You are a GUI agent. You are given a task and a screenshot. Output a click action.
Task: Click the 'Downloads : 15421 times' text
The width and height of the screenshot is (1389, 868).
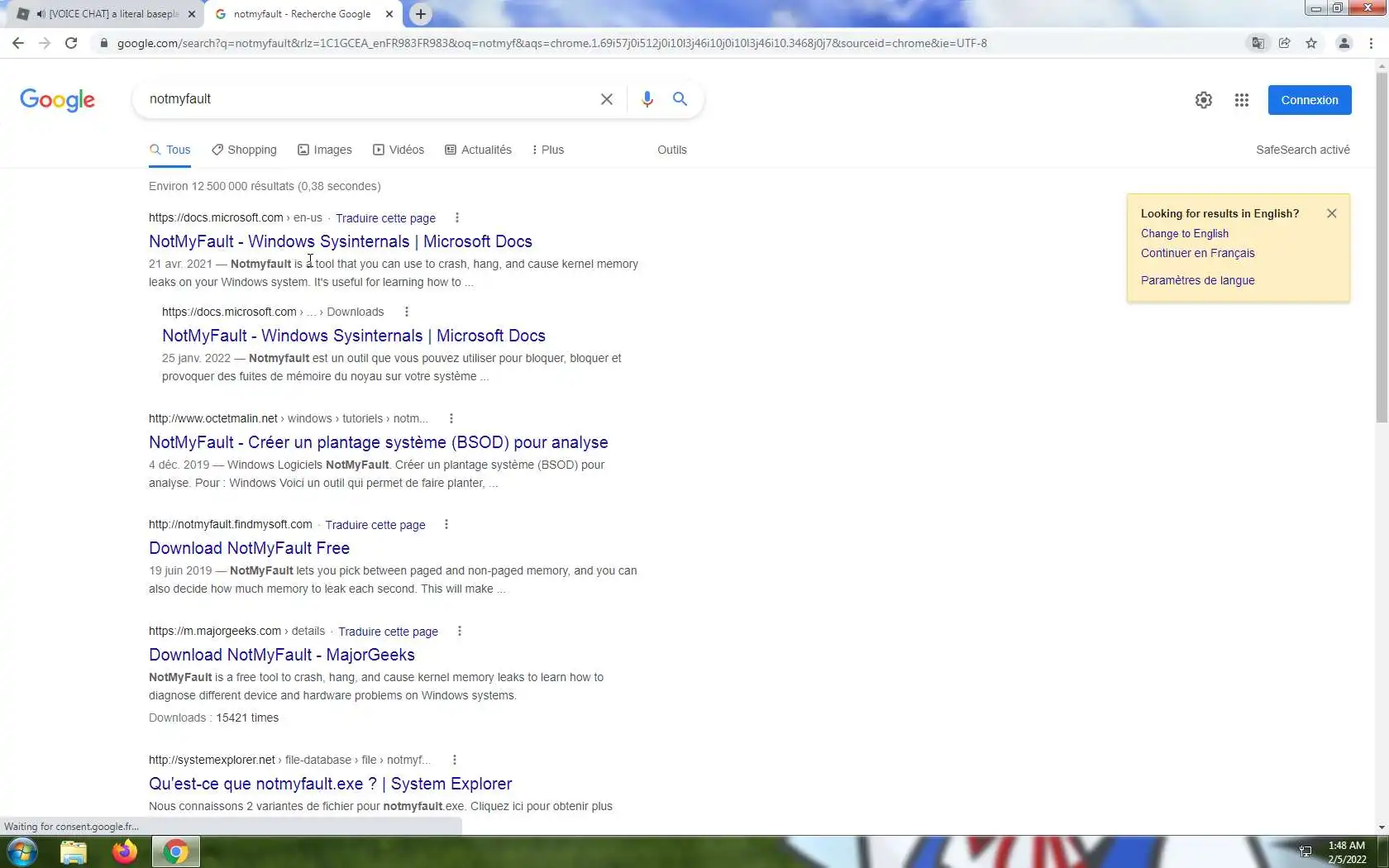coord(213,718)
